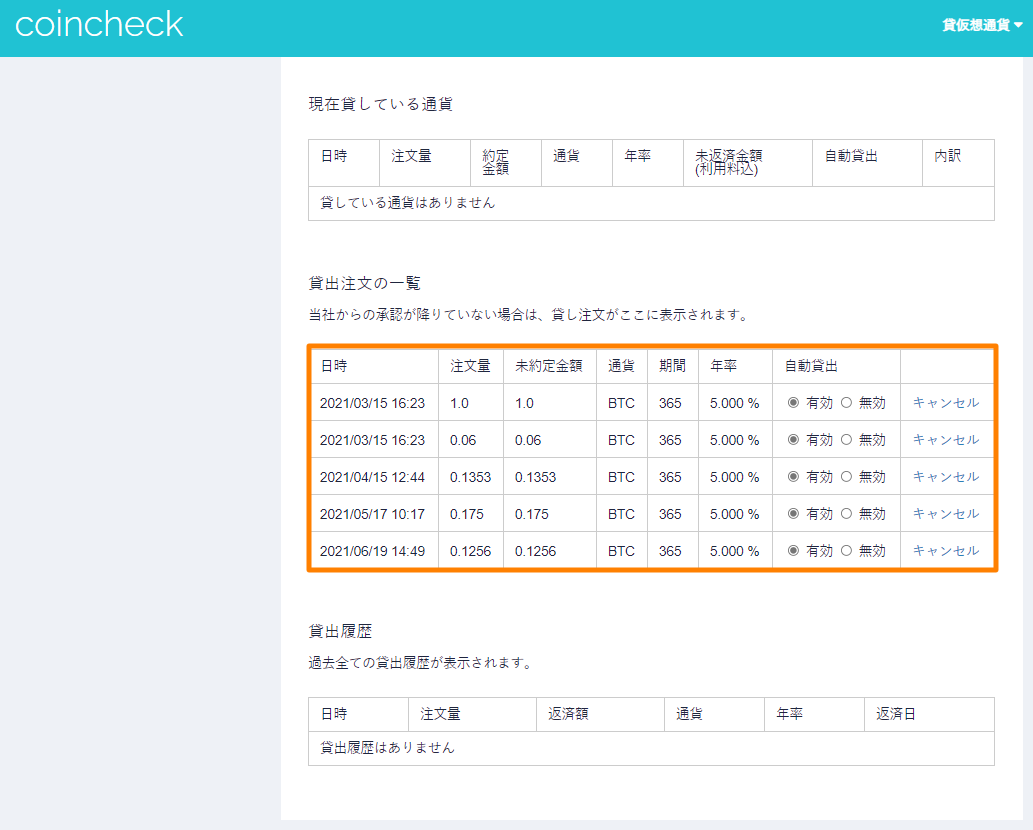Click the 返済額 column header
The width and height of the screenshot is (1033, 830).
tap(568, 713)
